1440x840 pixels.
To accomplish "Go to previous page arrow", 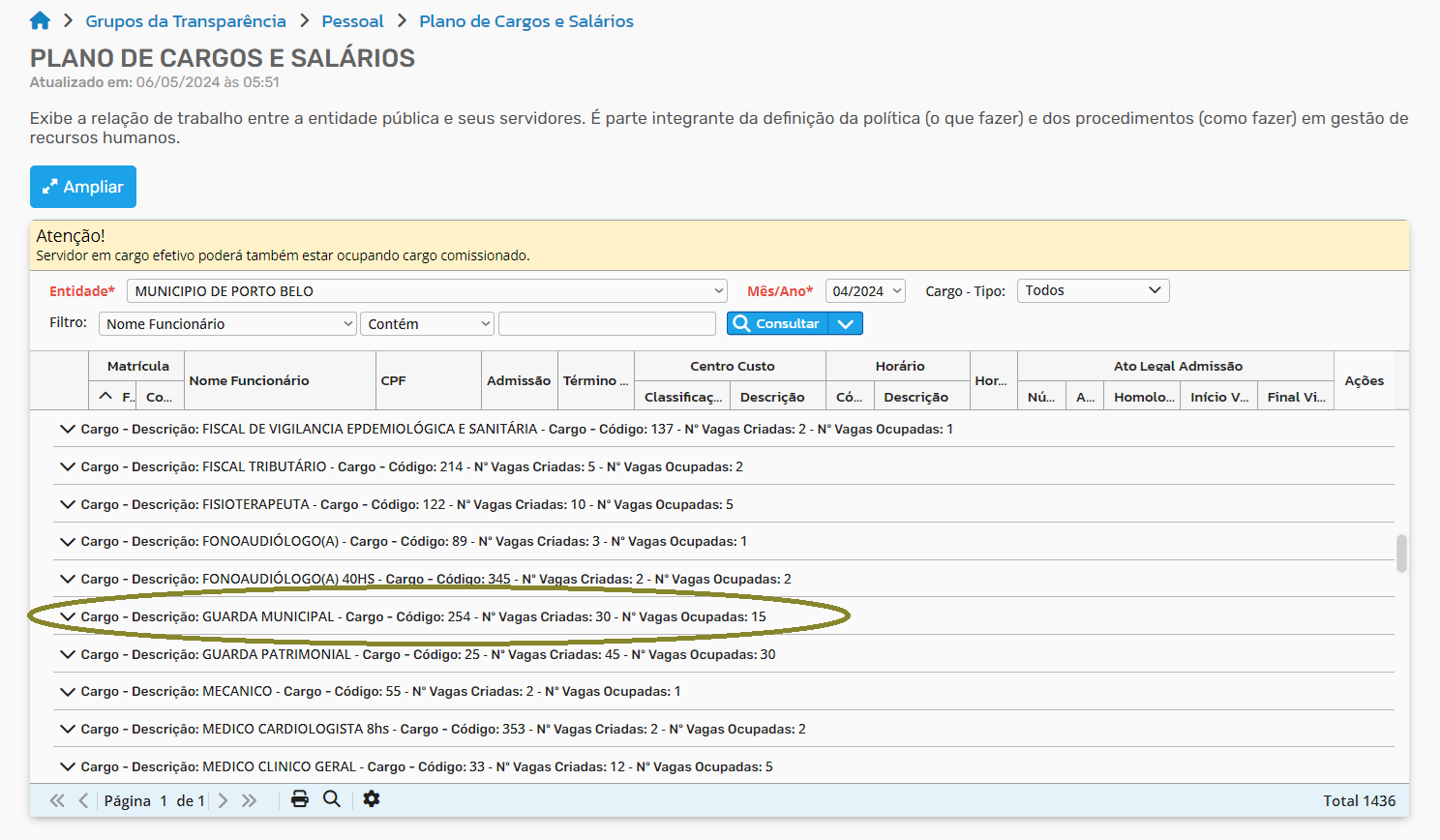I will coord(83,800).
